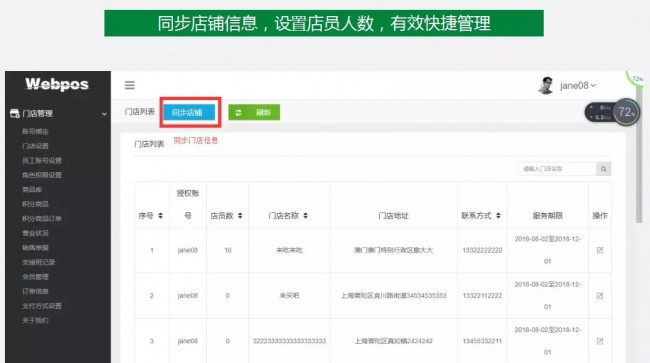This screenshot has width=650, height=363.
Task: Click the 门店管理 store icon in sidebar
Action: [x=15, y=114]
